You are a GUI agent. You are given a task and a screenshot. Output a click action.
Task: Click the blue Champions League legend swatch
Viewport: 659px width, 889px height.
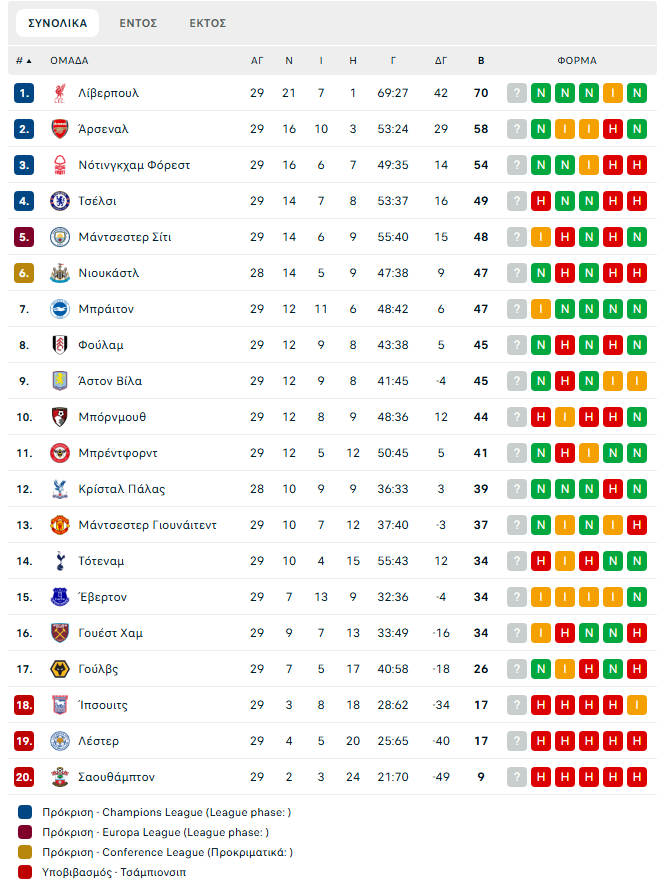click(25, 812)
